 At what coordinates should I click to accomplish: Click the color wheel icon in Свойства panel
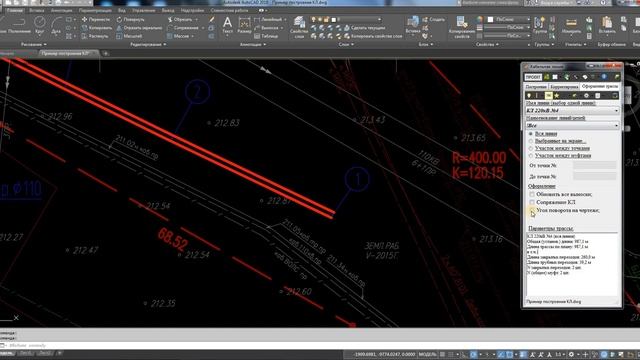pyautogui.click(x=480, y=19)
